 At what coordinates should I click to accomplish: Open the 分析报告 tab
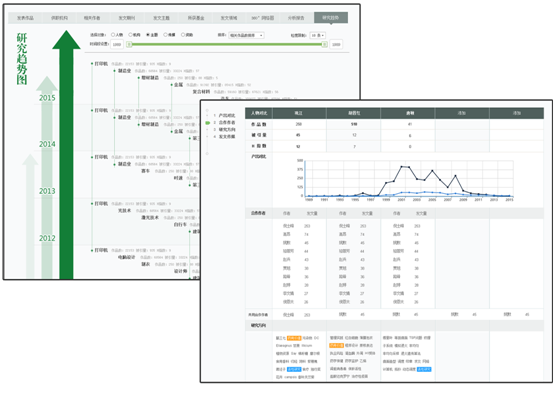[x=296, y=18]
